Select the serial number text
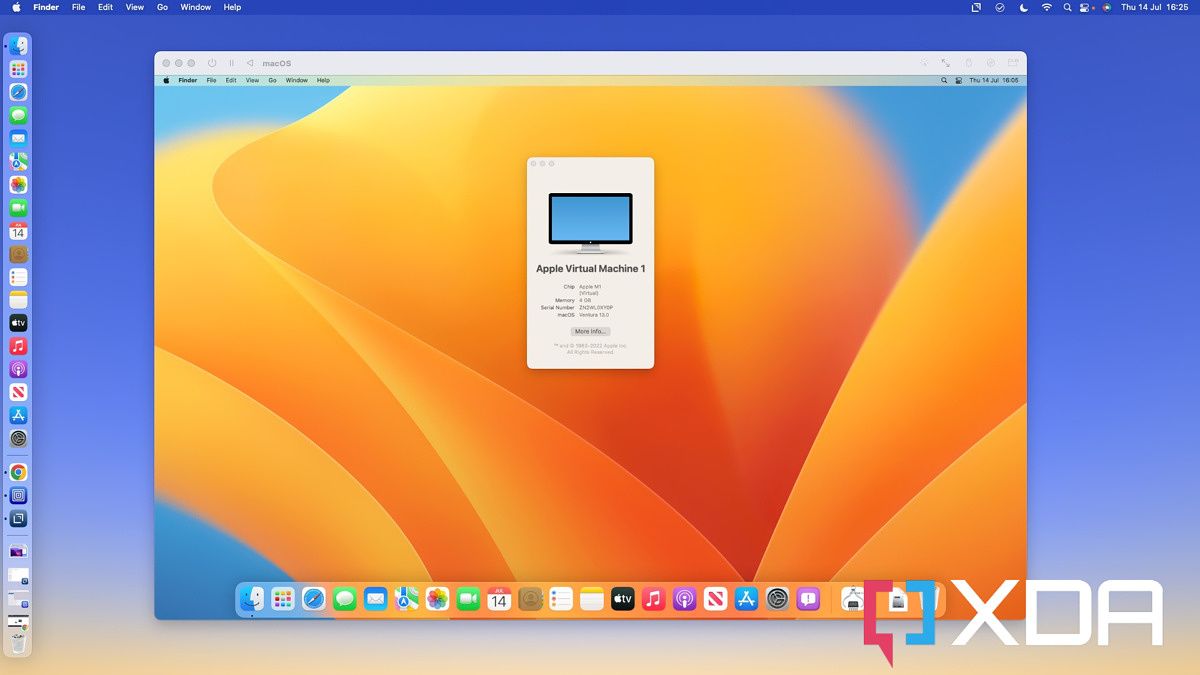 596,307
